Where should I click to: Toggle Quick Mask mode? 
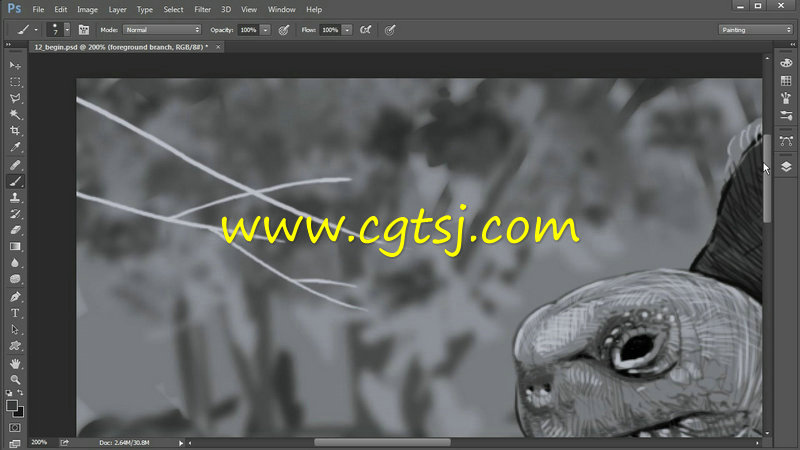point(15,428)
